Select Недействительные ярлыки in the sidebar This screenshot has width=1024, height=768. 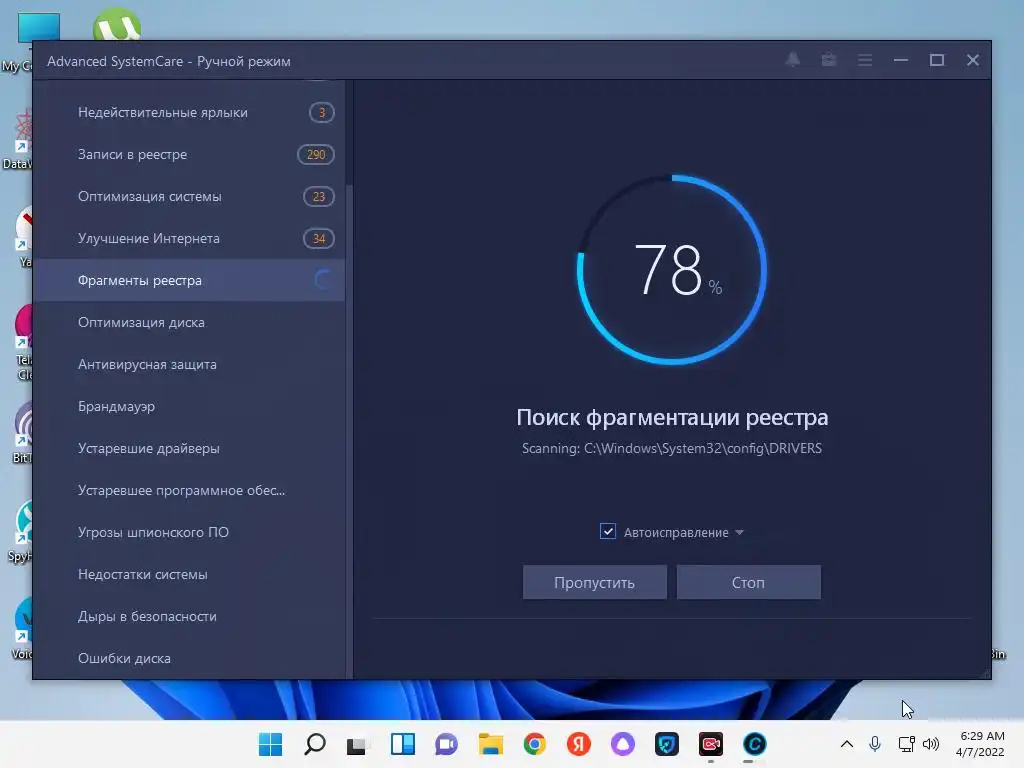tap(189, 112)
